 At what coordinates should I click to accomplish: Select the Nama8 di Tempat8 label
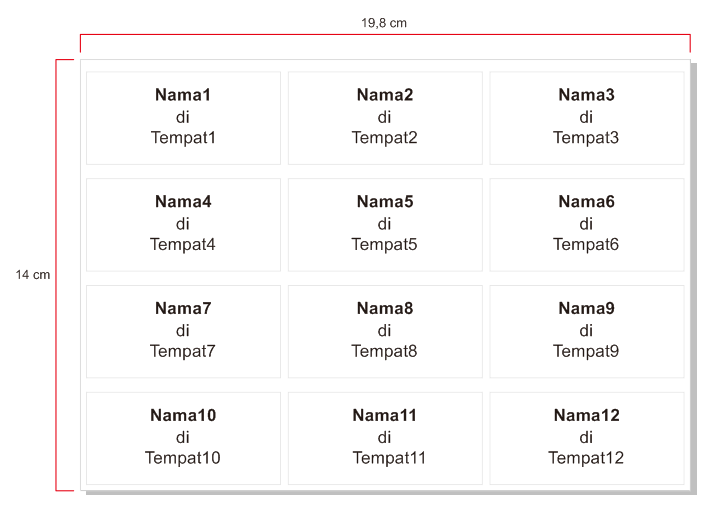pyautogui.click(x=385, y=331)
